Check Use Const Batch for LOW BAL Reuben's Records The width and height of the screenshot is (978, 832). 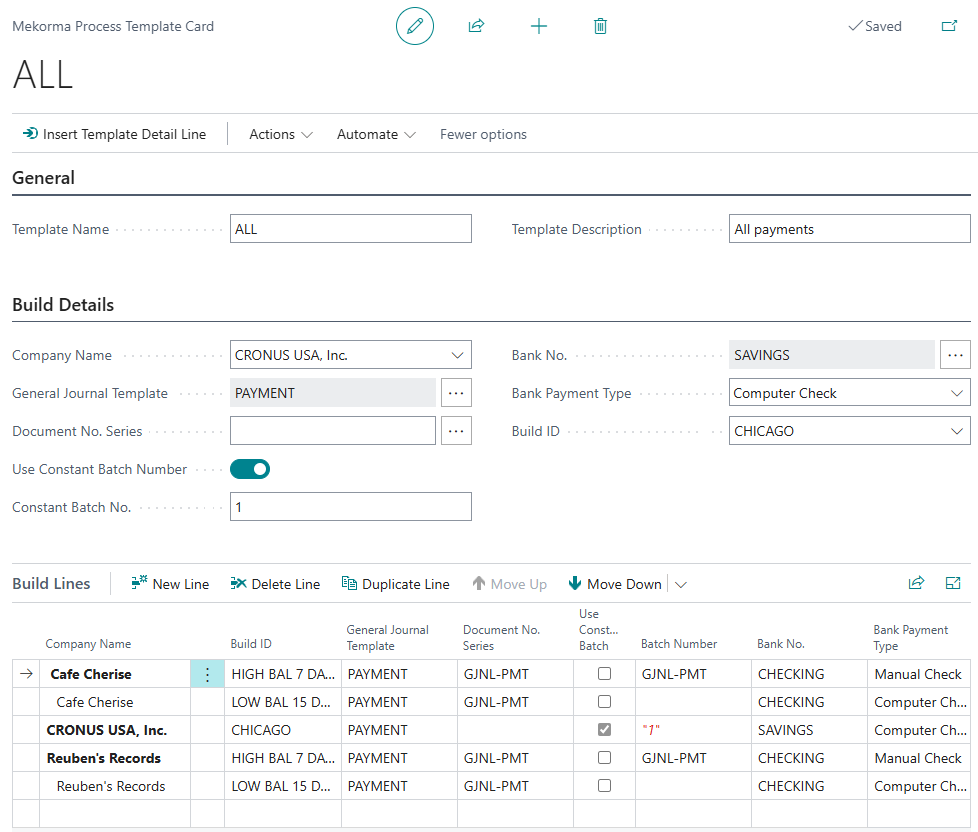(x=604, y=786)
